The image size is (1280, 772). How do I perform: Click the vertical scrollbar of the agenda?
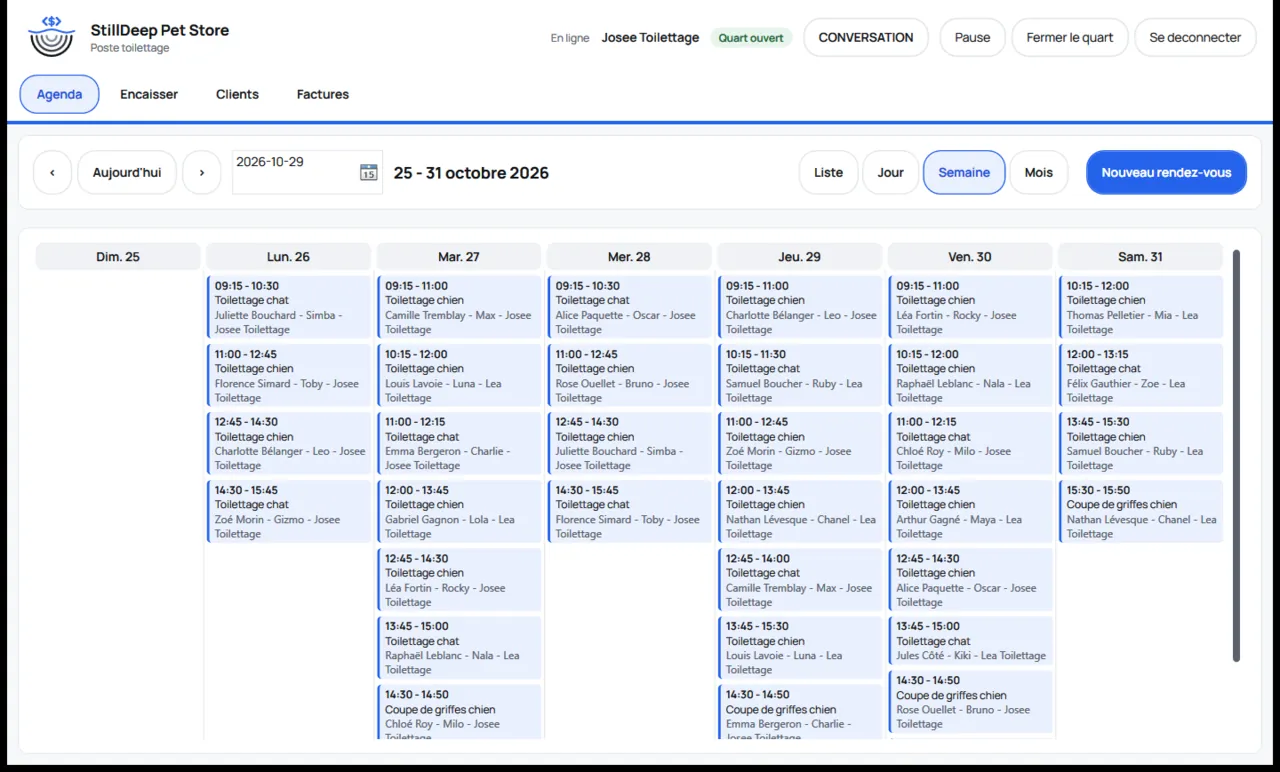tap(1236, 455)
